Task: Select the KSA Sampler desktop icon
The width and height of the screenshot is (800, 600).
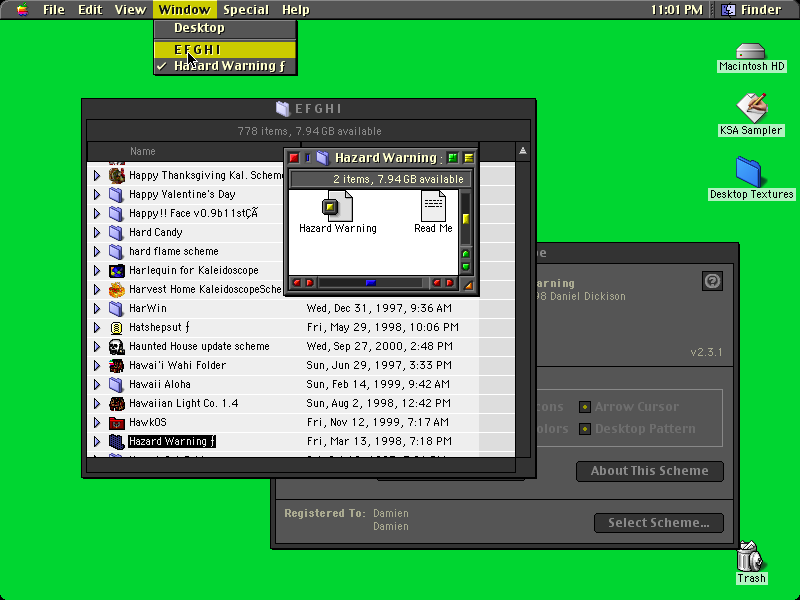Action: coord(751,107)
